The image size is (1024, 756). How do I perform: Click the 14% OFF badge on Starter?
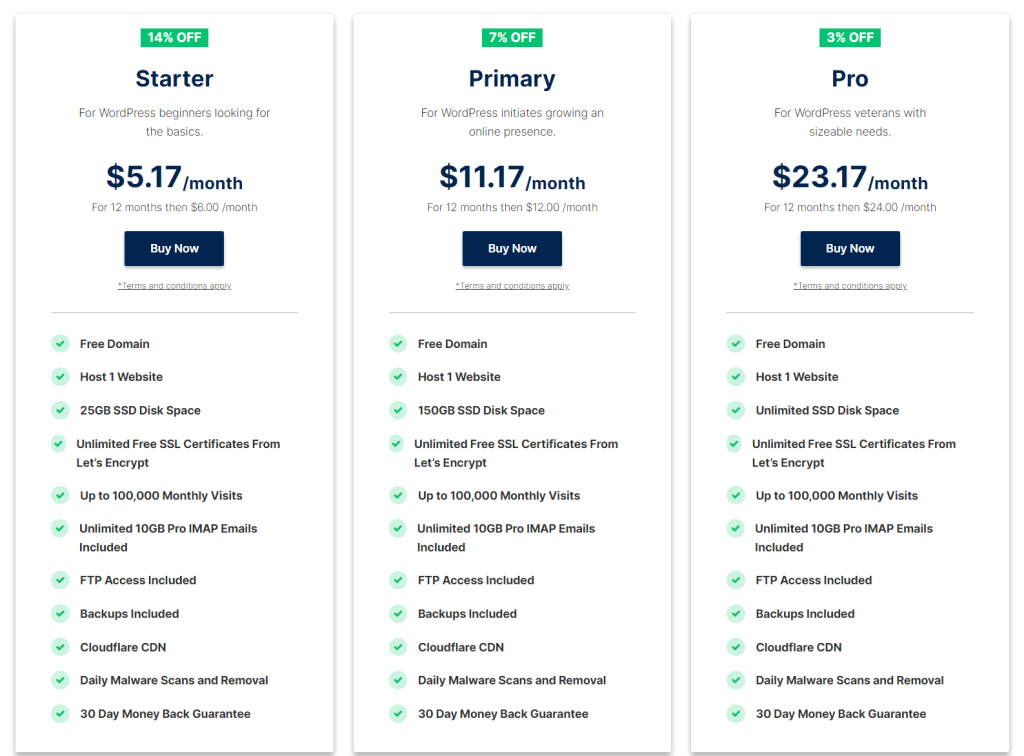[174, 38]
